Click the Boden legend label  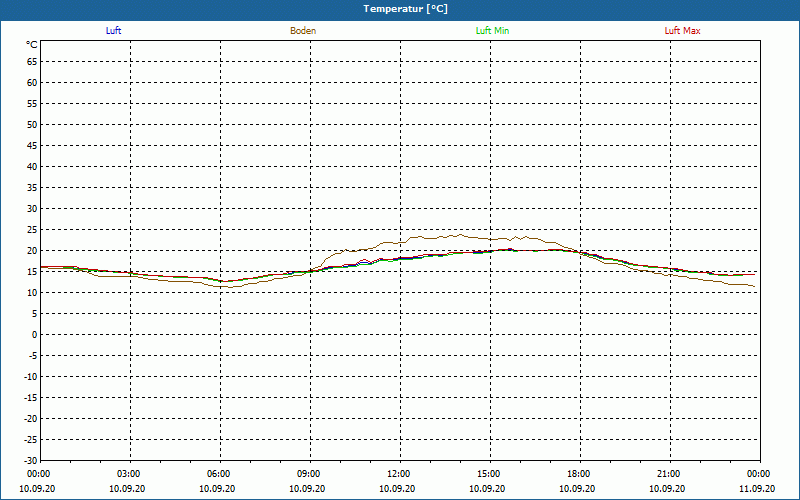coord(303,31)
